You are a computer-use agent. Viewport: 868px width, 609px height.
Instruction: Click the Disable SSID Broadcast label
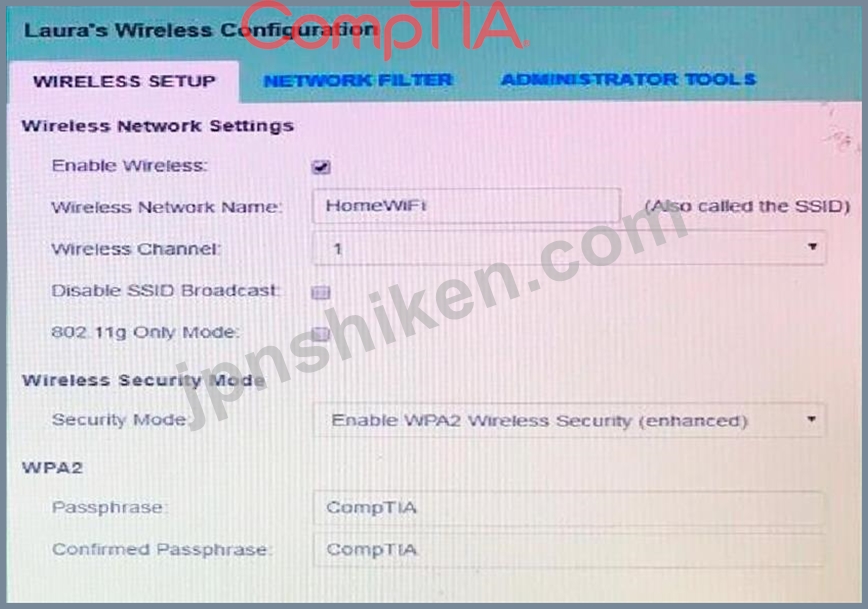pyautogui.click(x=166, y=291)
